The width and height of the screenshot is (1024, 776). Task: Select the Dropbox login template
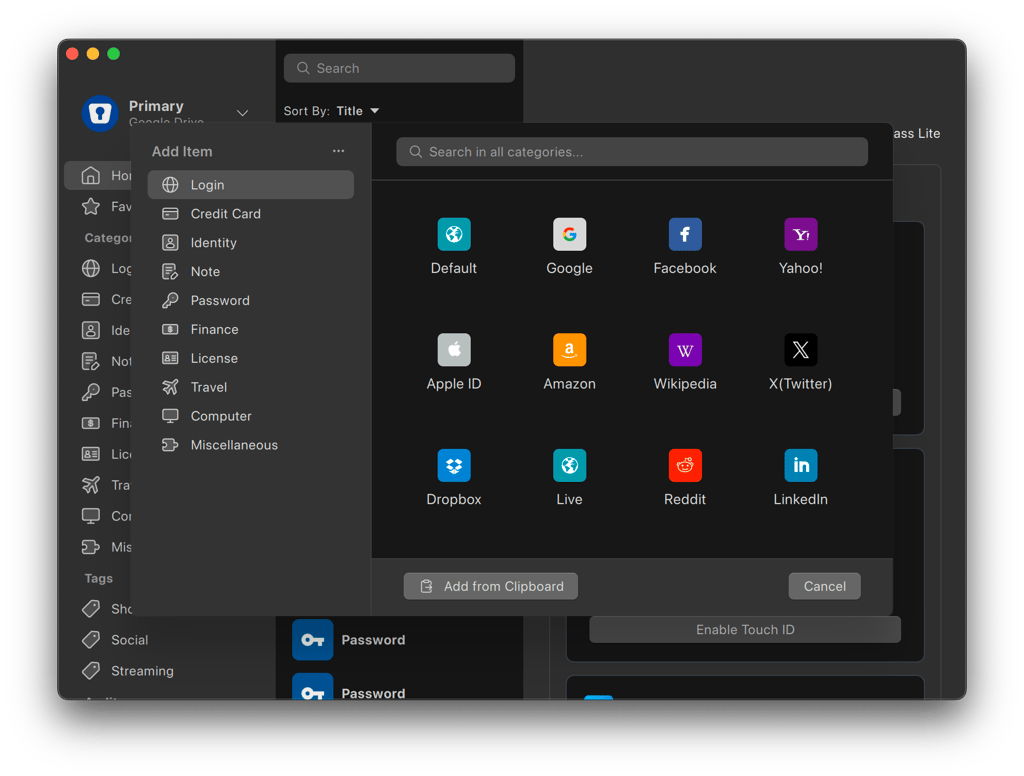[454, 465]
